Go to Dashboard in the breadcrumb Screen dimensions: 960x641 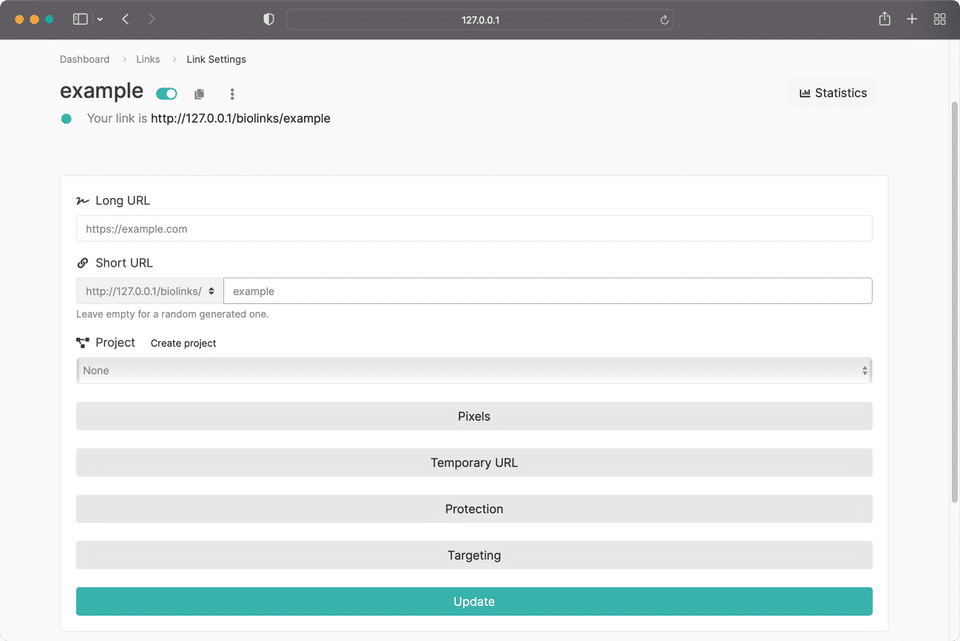pos(84,59)
